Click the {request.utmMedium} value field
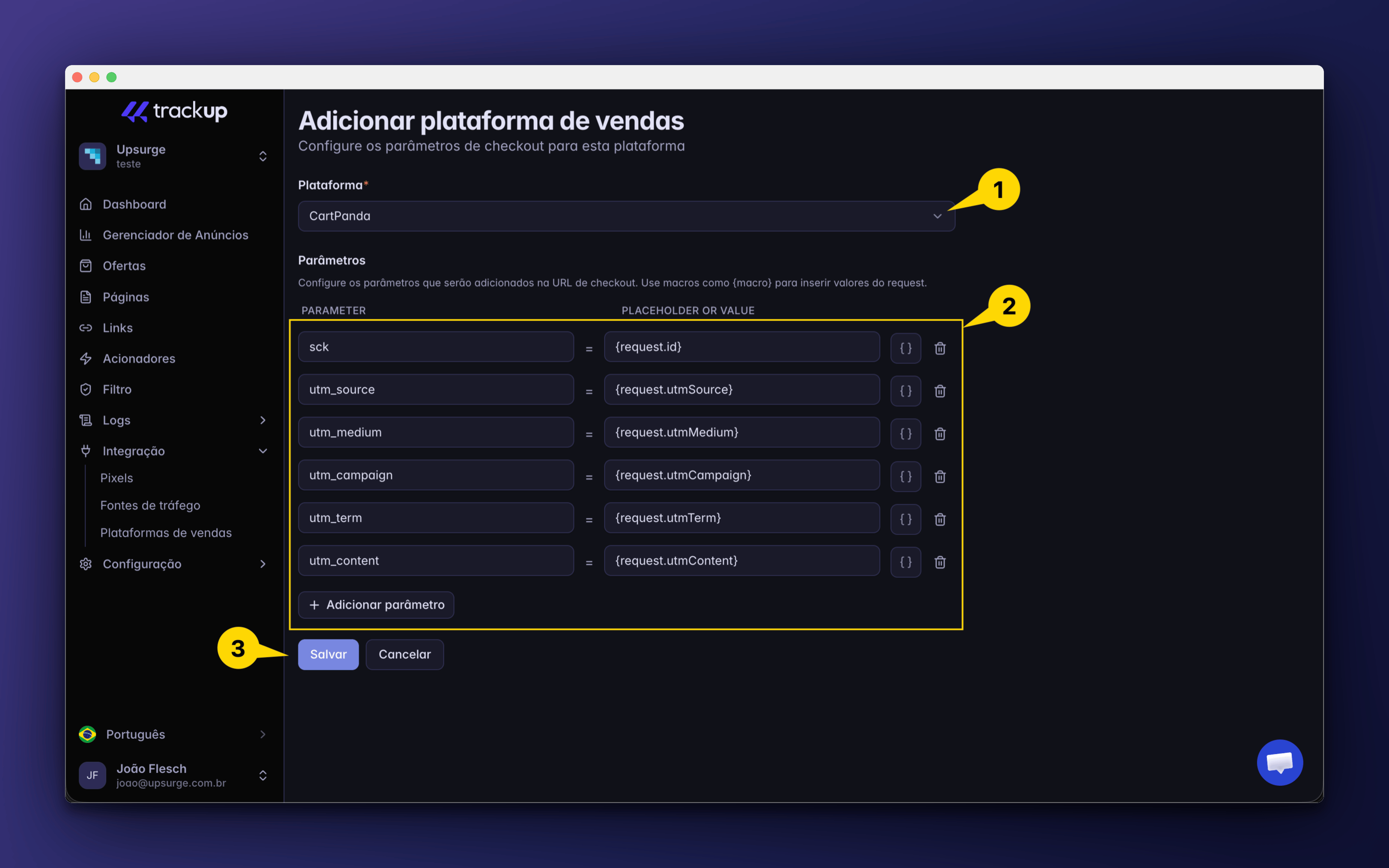Screen dimensions: 1389x868 [x=741, y=432]
